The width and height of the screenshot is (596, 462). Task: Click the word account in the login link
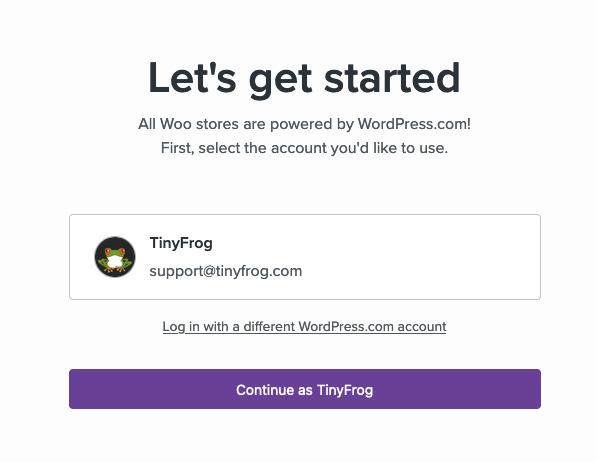(422, 327)
